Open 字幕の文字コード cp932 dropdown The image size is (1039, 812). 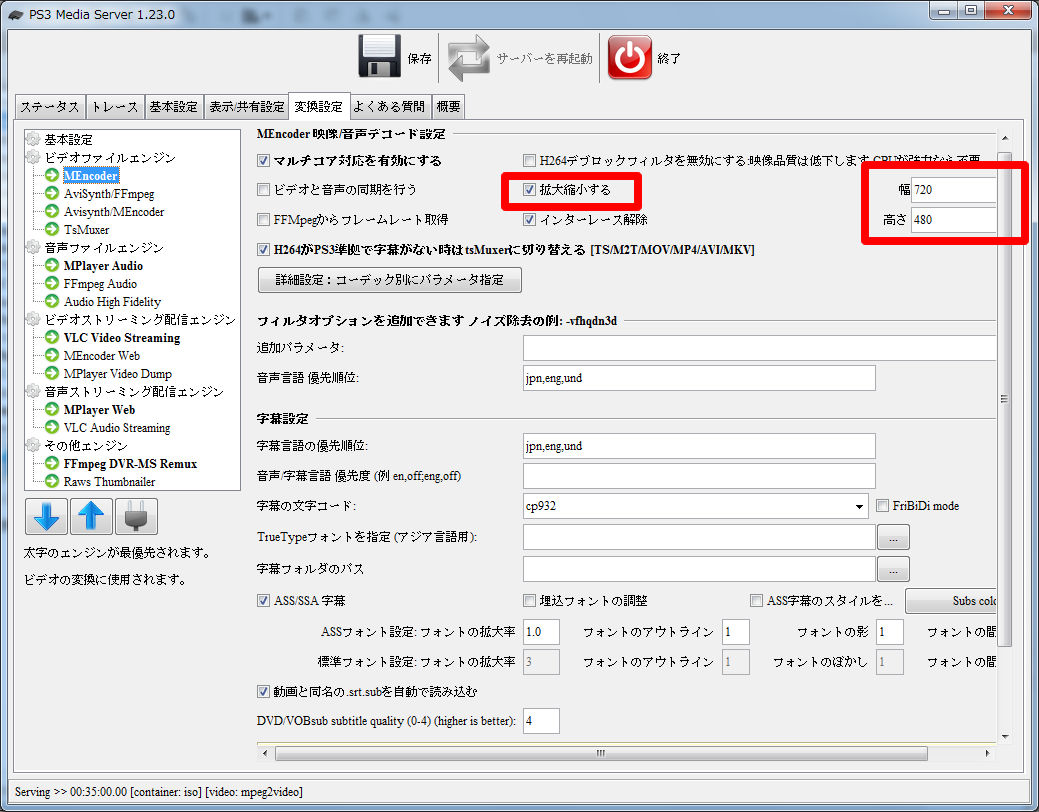[x=696, y=506]
